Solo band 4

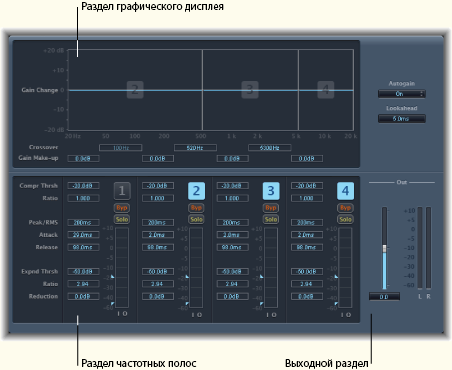345,219
